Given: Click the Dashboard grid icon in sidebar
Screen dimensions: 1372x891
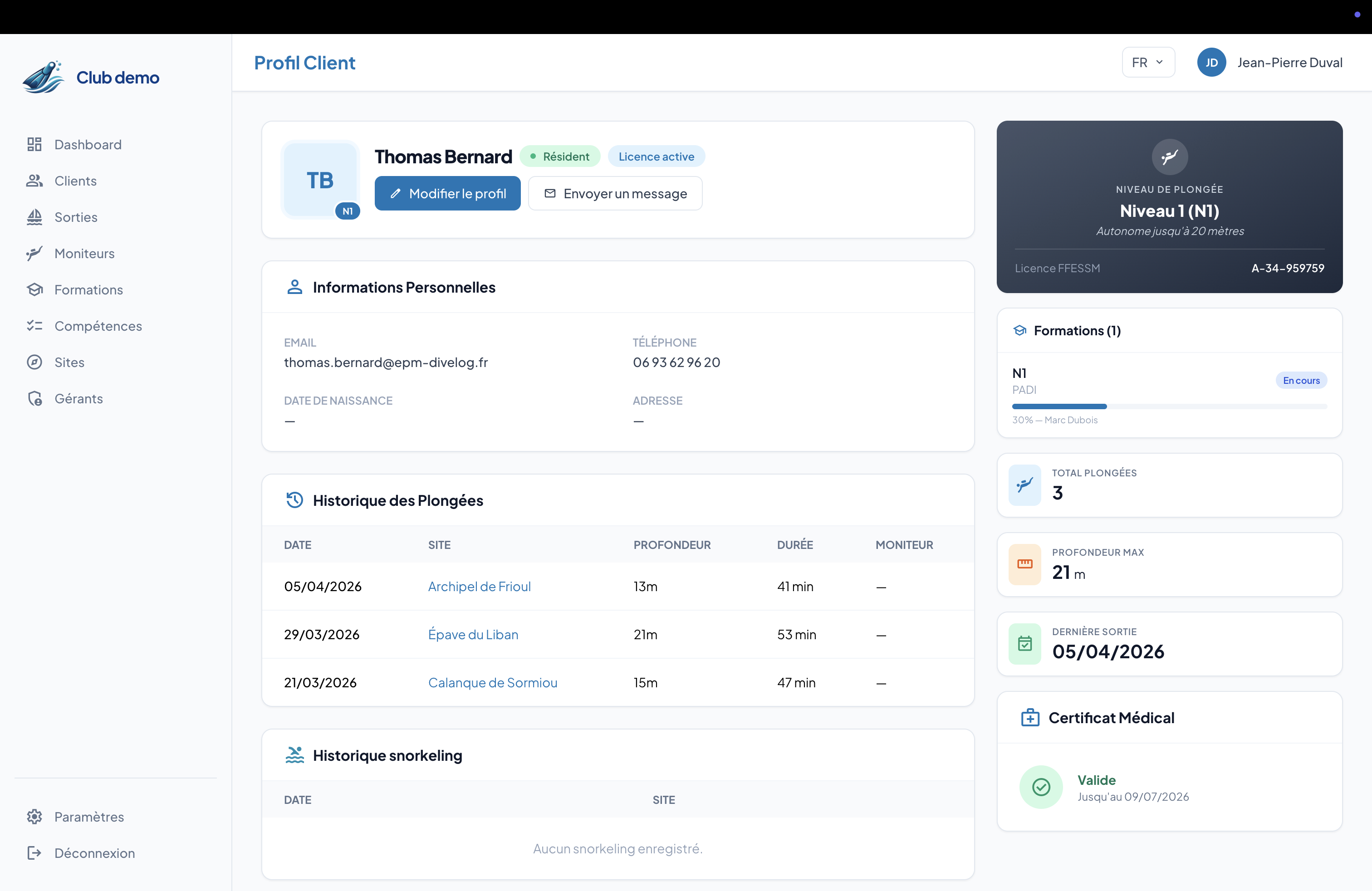Looking at the screenshot, I should (34, 144).
